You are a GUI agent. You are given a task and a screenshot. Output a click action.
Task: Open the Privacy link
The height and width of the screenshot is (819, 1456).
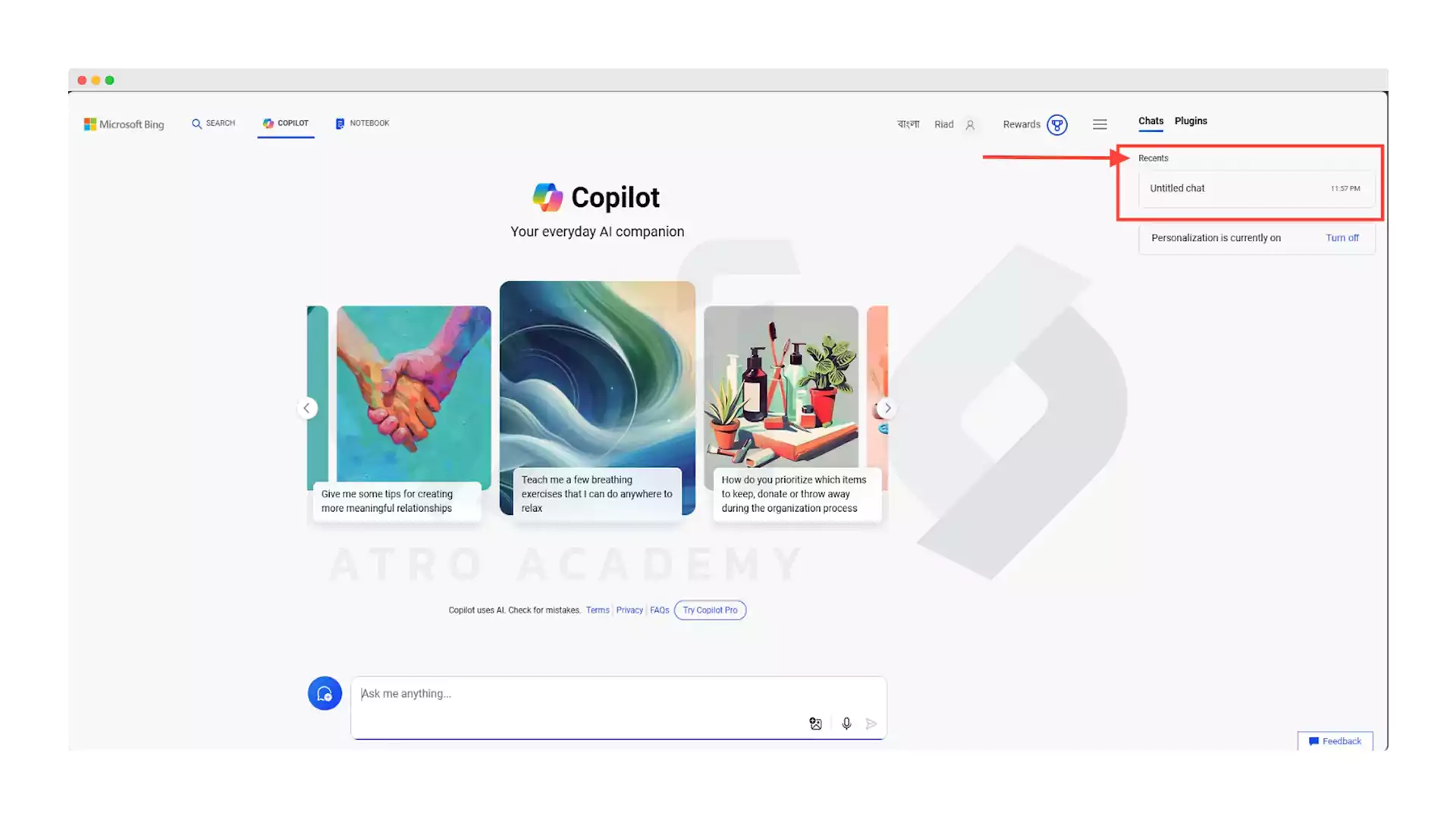pyautogui.click(x=629, y=610)
